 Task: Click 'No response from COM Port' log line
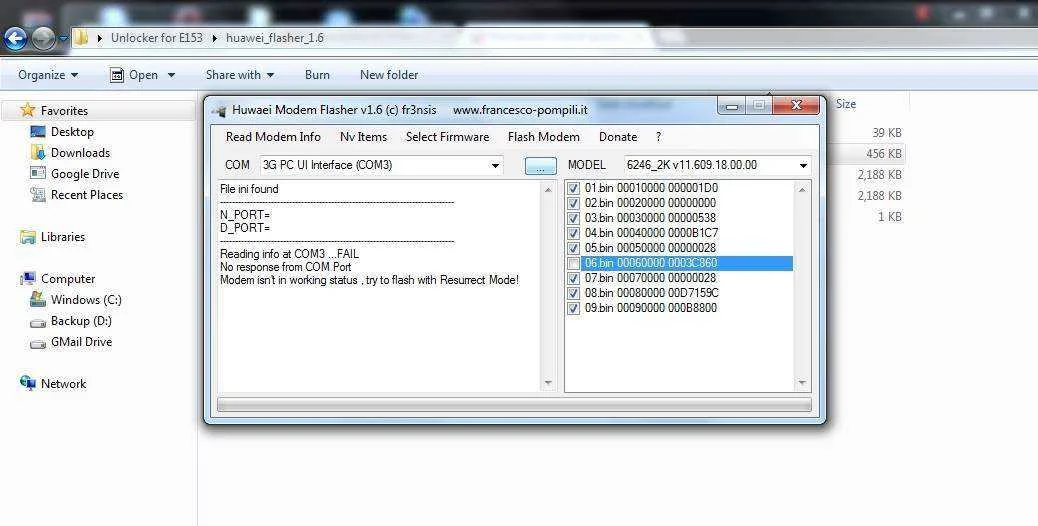pos(285,267)
